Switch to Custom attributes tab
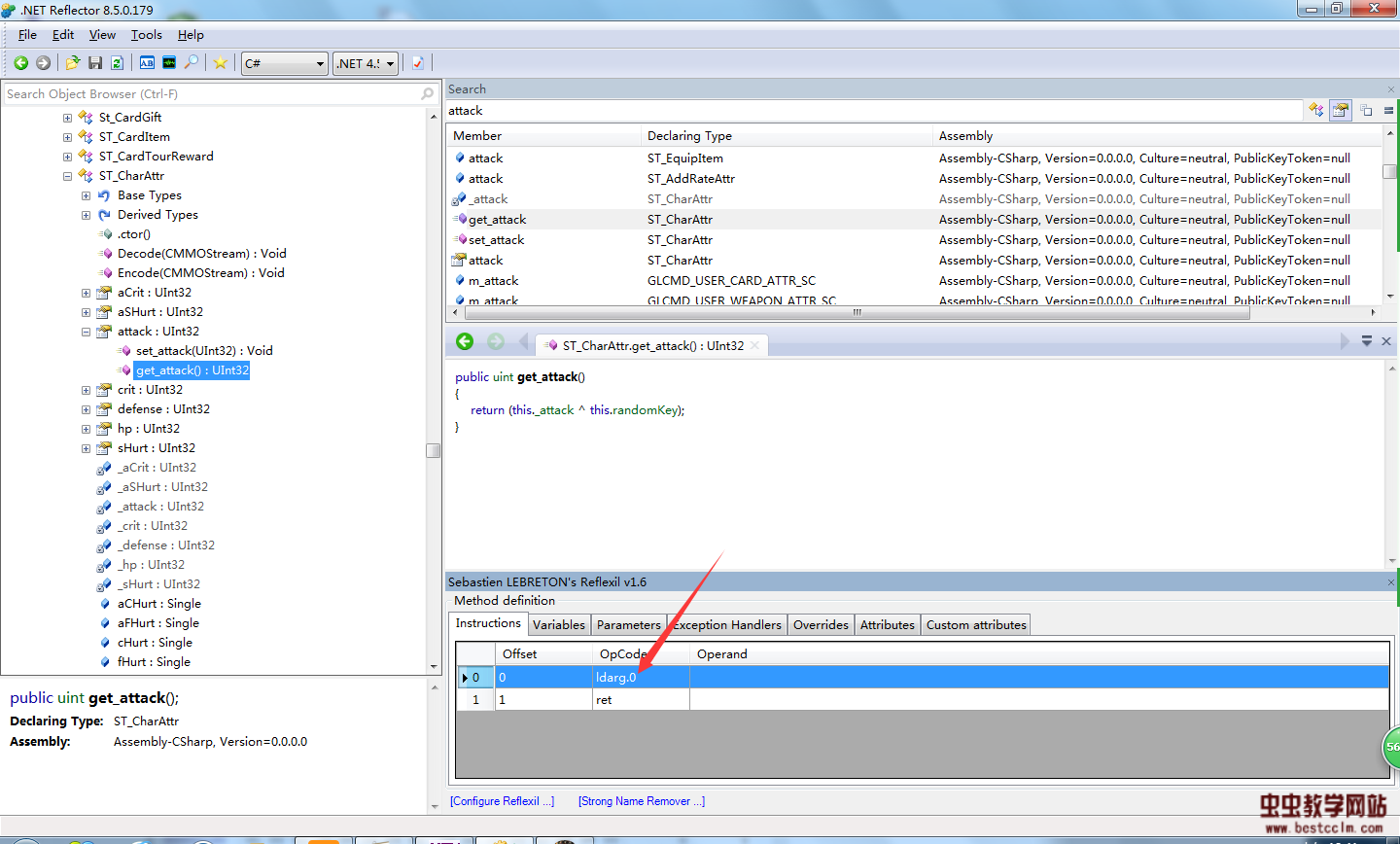Screen dimensions: 1400x844 (976, 625)
